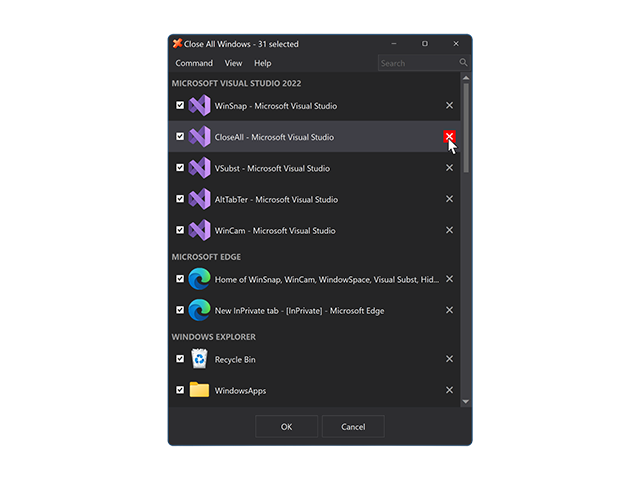Deselect the WinCam checkbox
This screenshot has height=480, width=640.
tap(180, 230)
